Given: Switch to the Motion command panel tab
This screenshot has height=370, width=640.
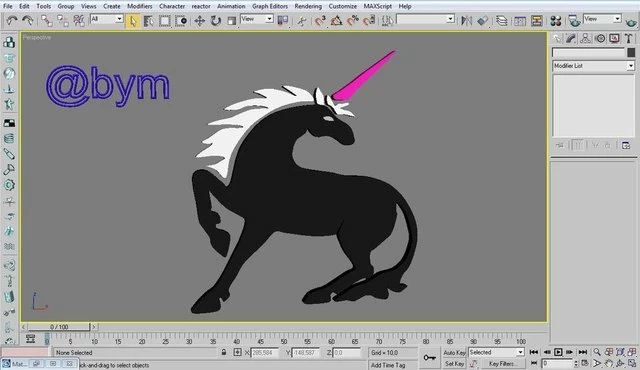Looking at the screenshot, I should click(600, 38).
